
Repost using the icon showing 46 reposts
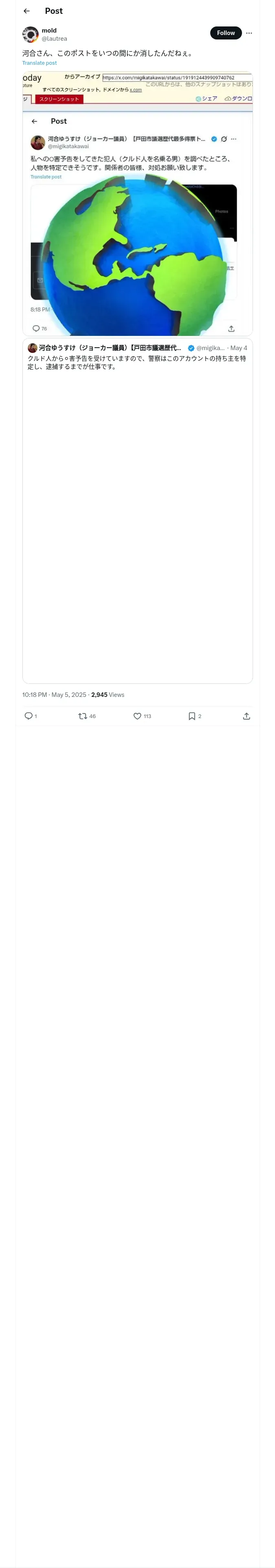point(83,716)
